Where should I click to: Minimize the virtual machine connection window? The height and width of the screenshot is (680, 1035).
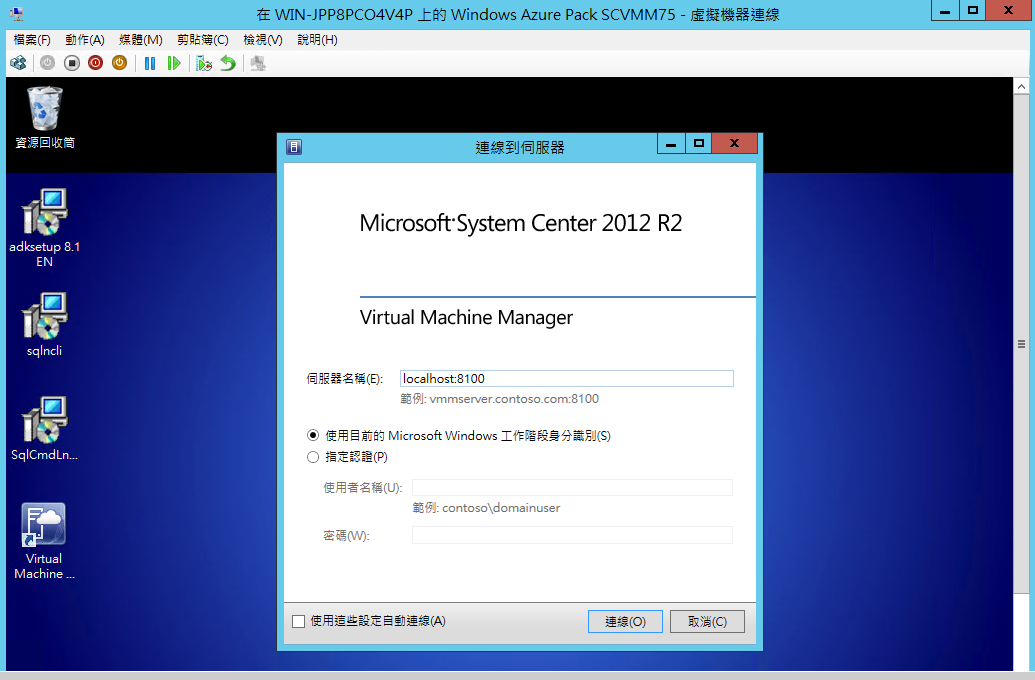tap(945, 11)
